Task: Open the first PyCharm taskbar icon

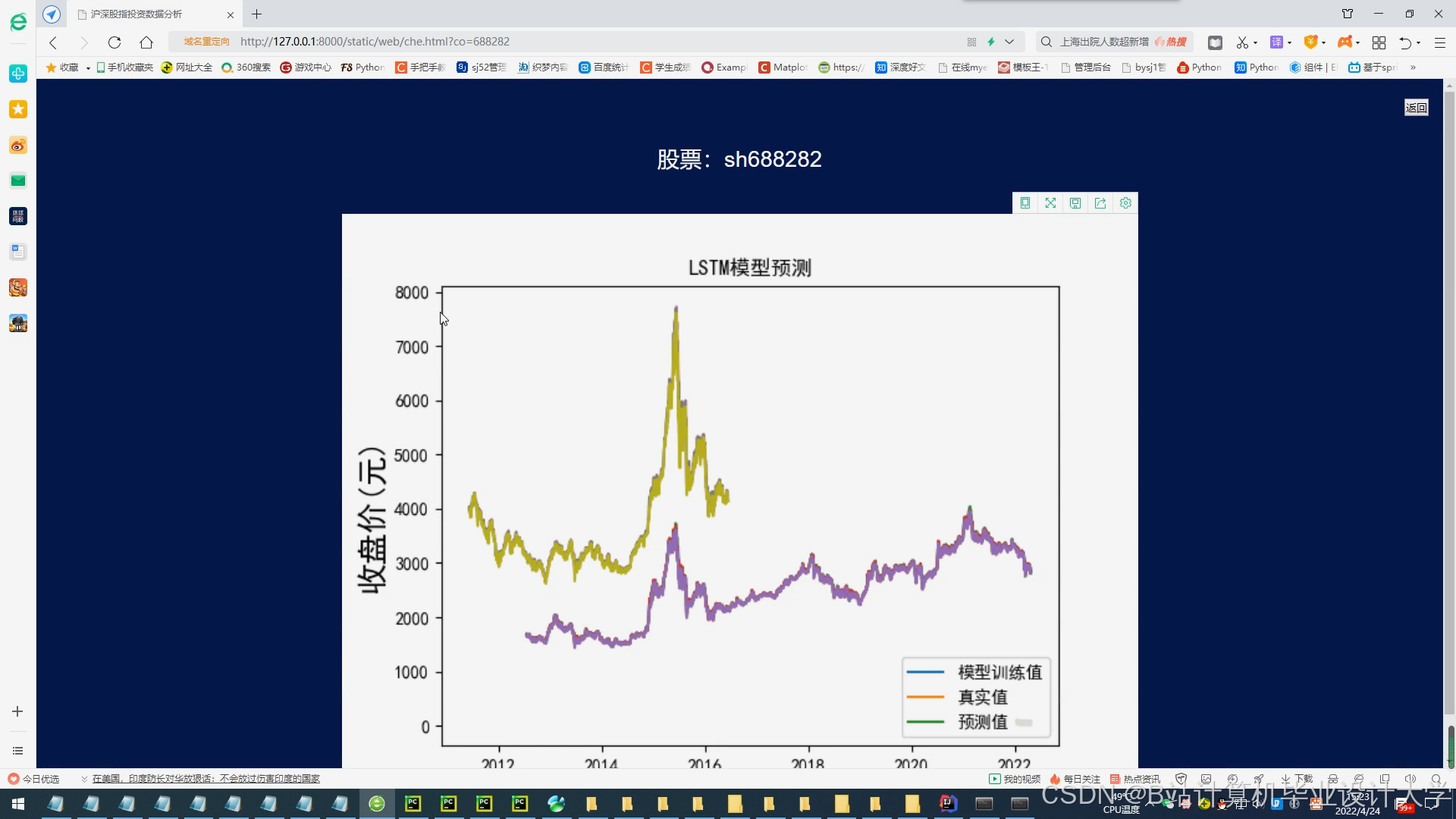Action: point(413,804)
